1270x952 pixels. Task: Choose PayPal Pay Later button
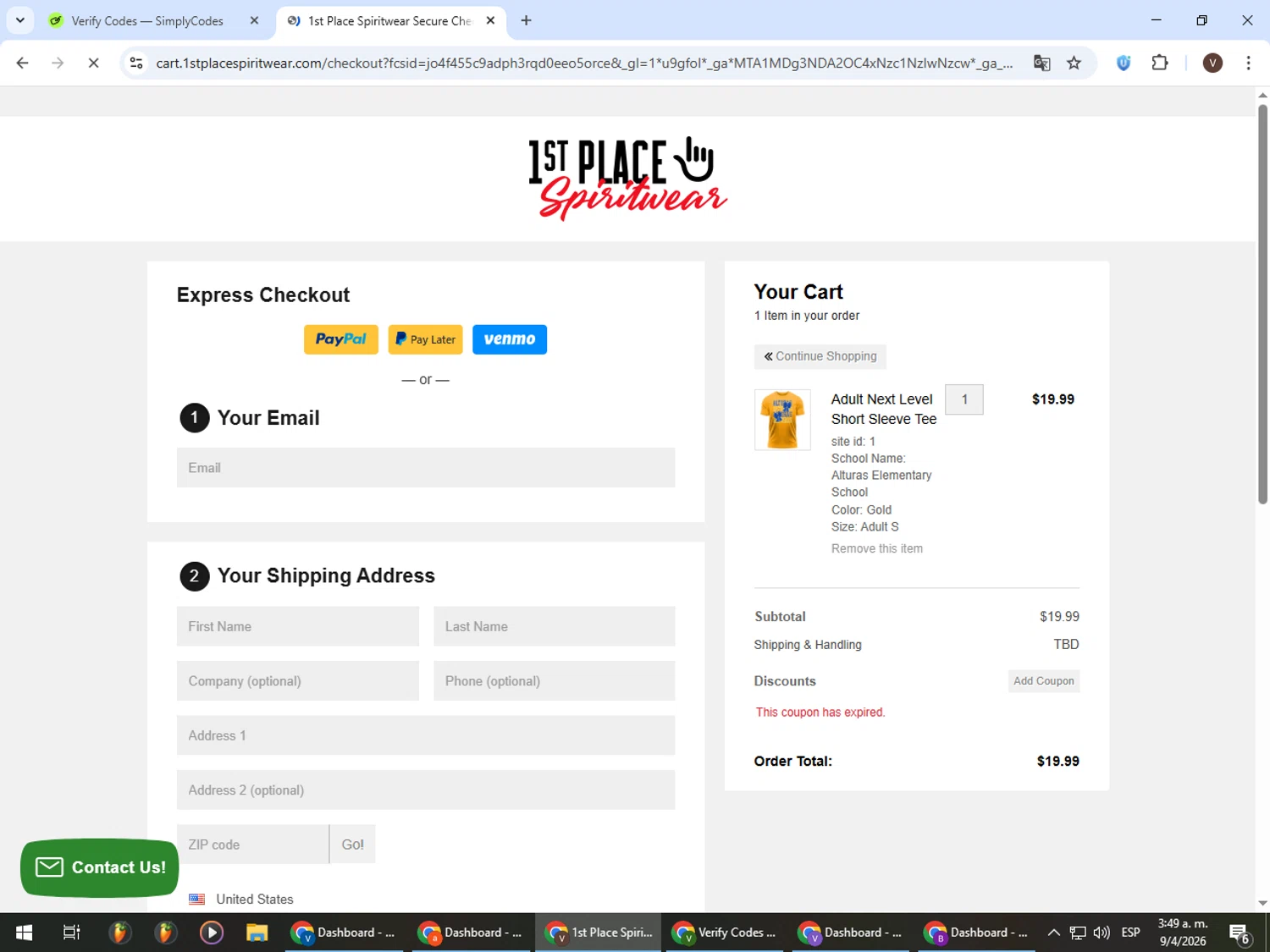tap(425, 339)
